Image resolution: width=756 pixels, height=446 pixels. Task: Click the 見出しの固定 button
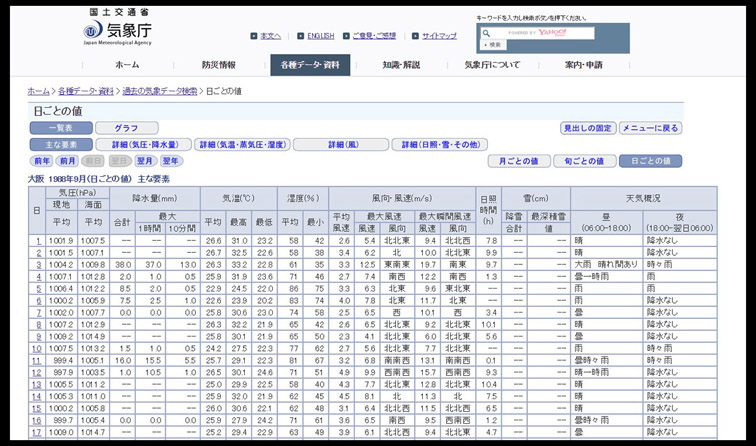click(x=588, y=128)
